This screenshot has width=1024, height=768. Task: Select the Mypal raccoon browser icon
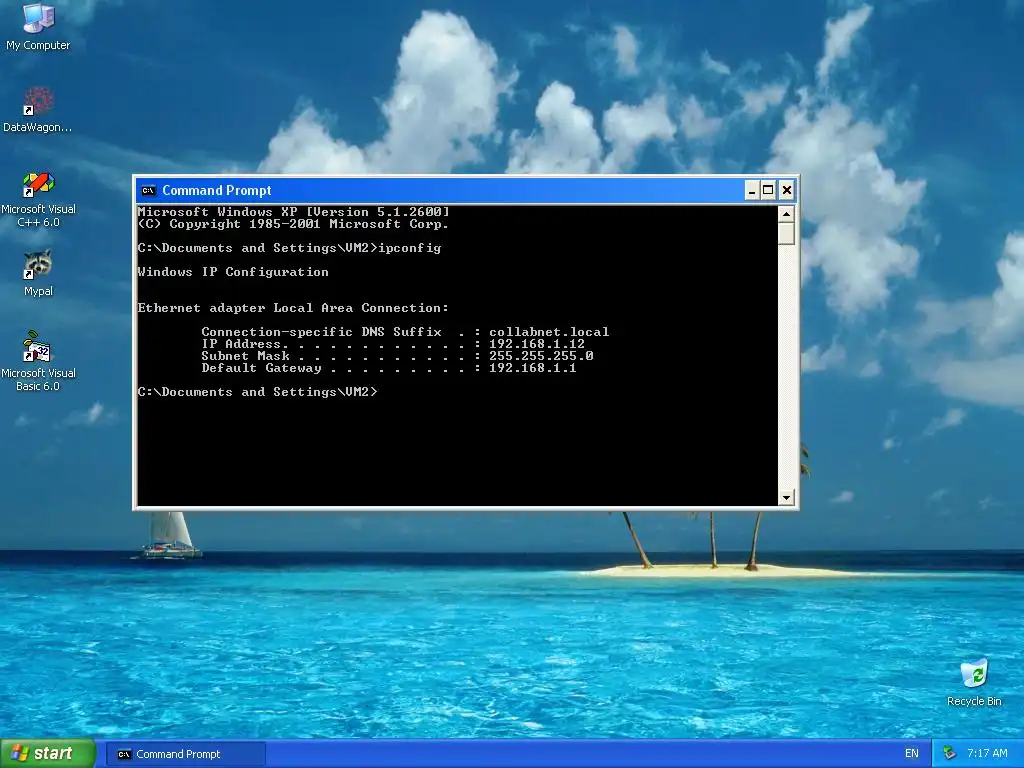coord(38,273)
